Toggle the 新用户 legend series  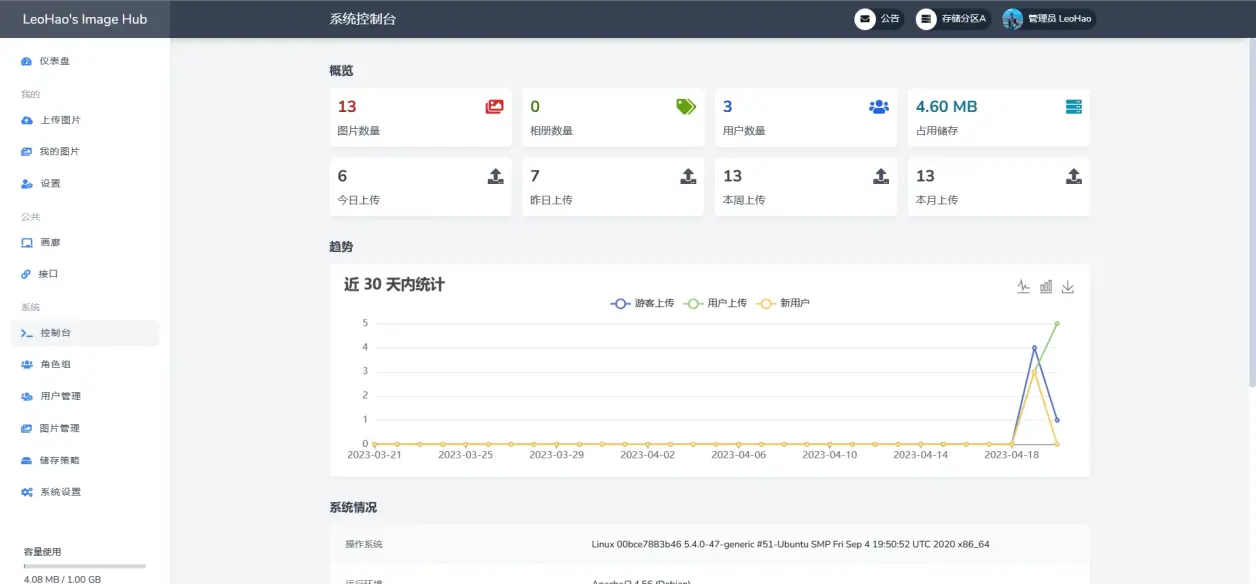coord(783,303)
